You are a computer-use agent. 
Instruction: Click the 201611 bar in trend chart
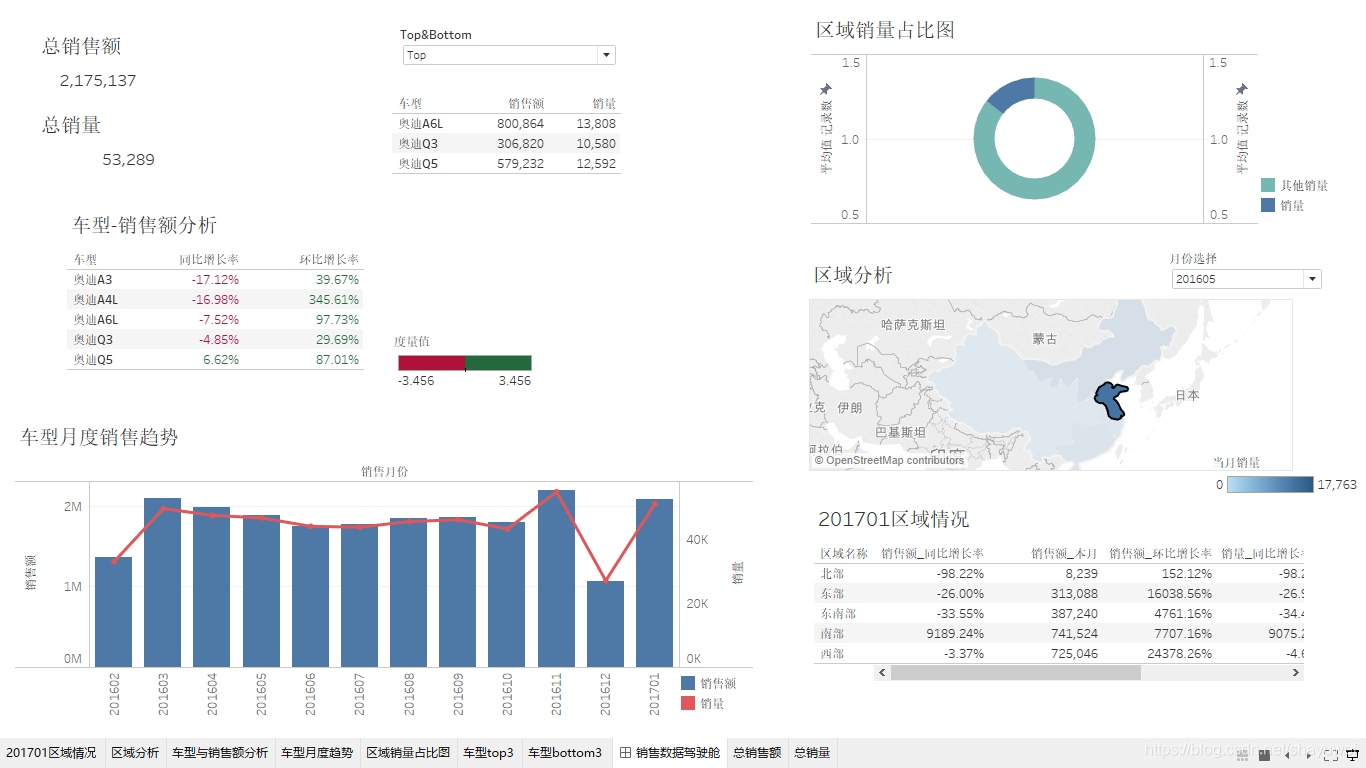(x=556, y=578)
